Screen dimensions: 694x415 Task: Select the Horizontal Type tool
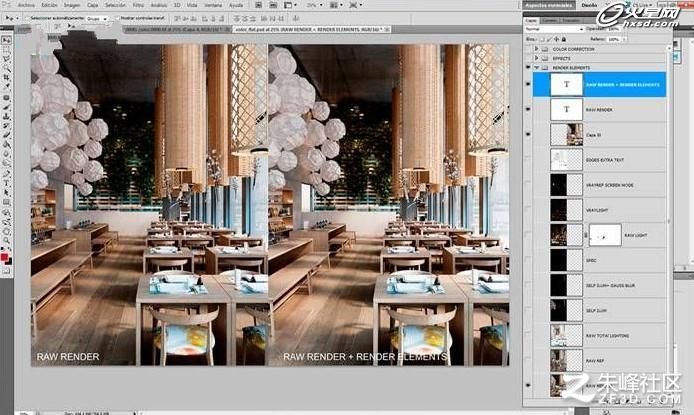(x=6, y=183)
